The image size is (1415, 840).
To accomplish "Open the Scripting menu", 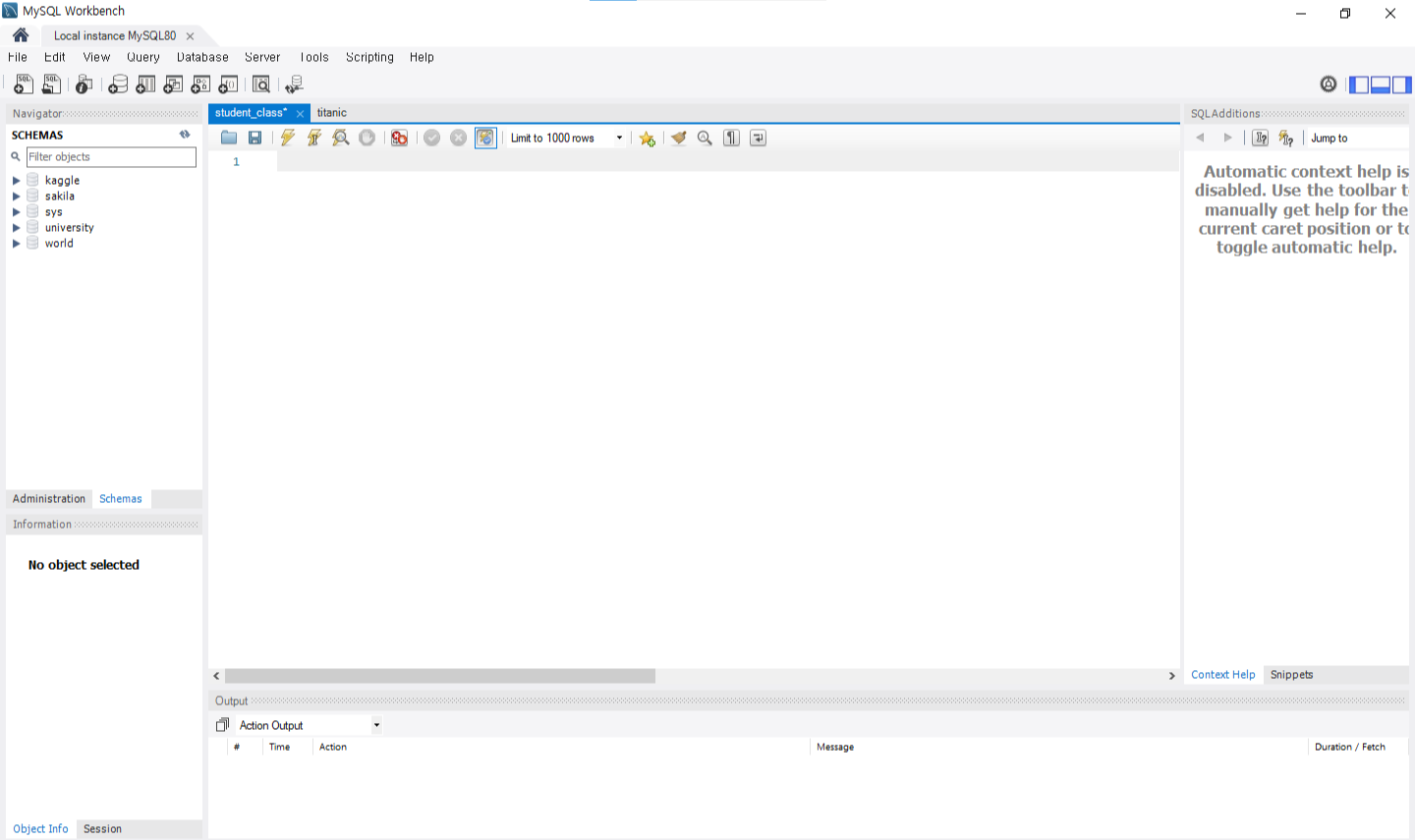I will (x=369, y=57).
